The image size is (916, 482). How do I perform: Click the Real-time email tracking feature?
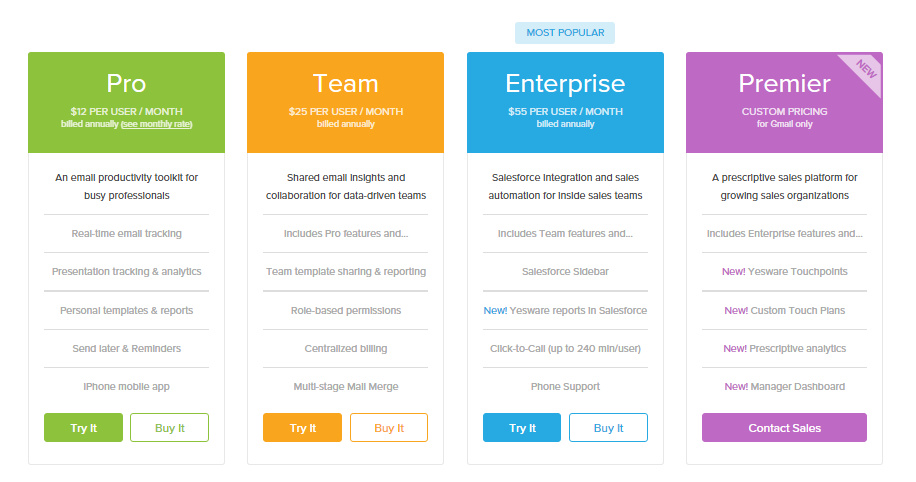[x=126, y=234]
